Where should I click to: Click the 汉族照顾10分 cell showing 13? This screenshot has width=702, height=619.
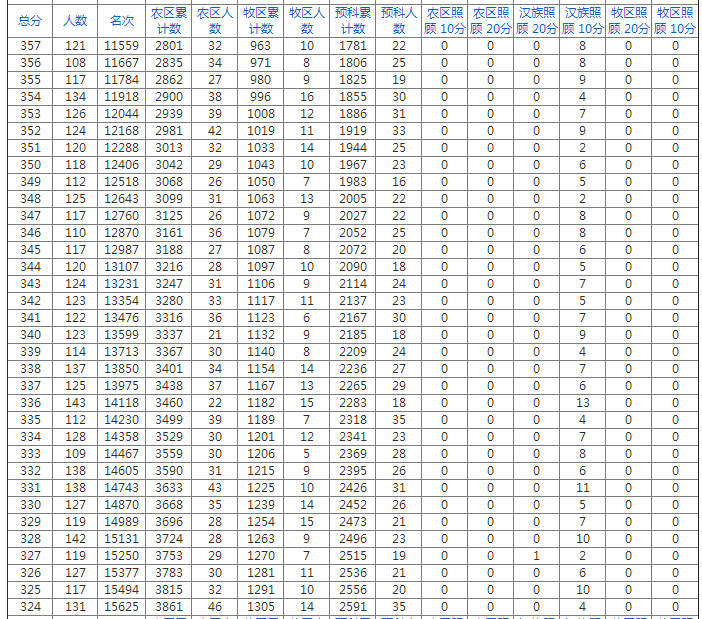pyautogui.click(x=583, y=403)
